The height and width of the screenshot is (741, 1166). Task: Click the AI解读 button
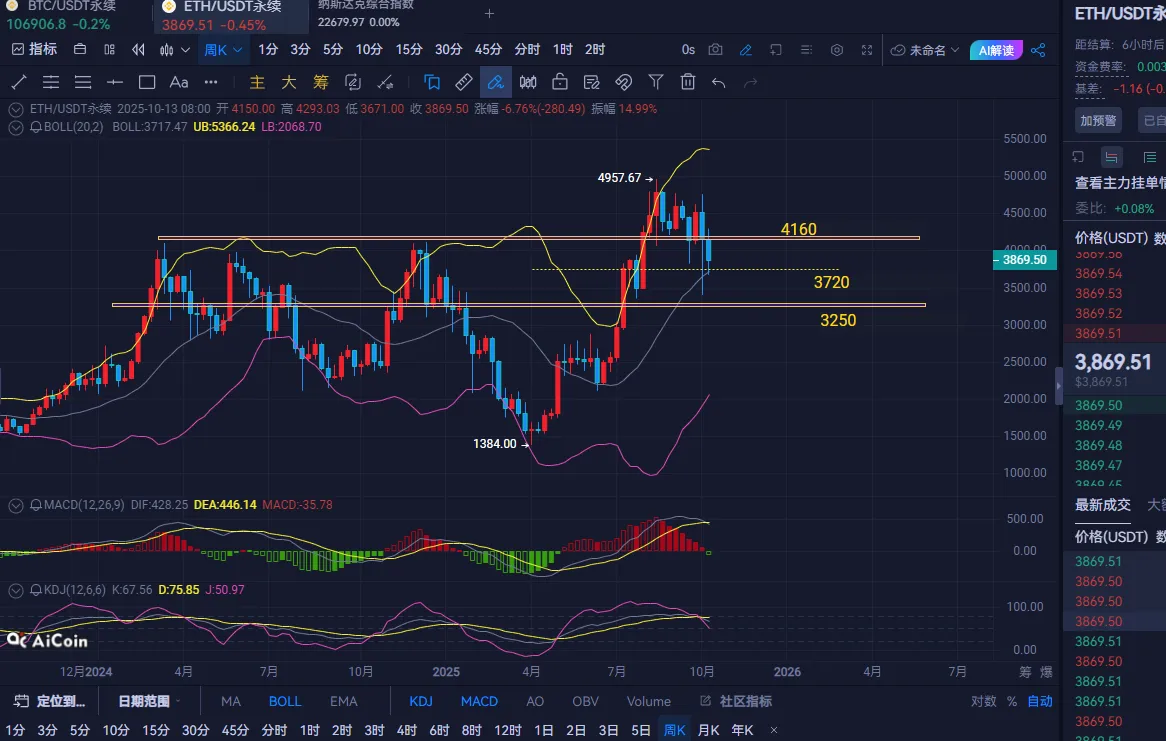click(995, 49)
